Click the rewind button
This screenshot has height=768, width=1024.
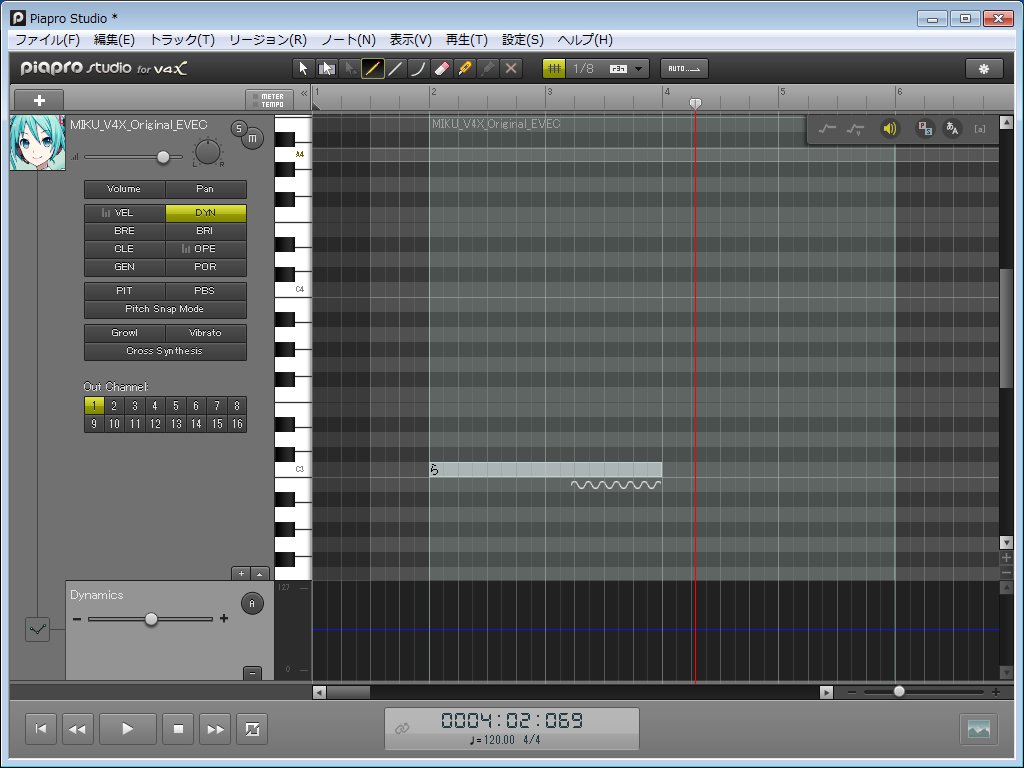[x=77, y=729]
